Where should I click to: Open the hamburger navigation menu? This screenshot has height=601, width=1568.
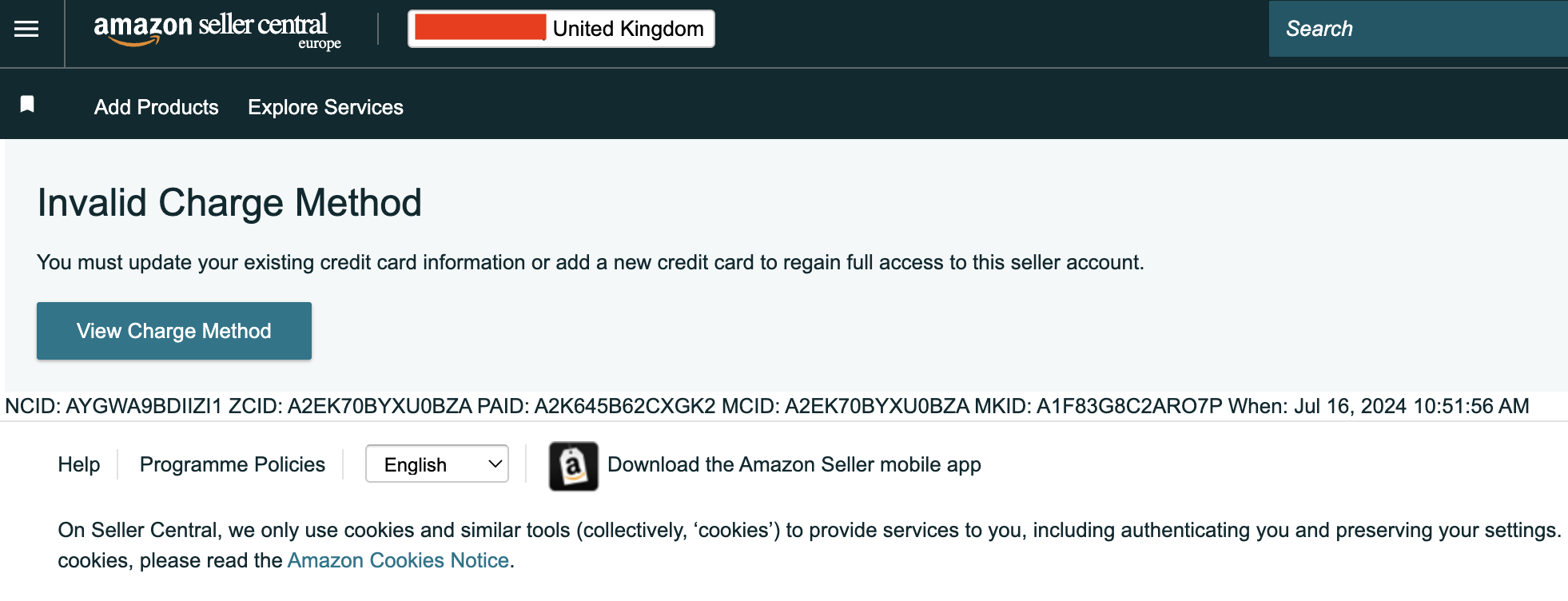26,30
